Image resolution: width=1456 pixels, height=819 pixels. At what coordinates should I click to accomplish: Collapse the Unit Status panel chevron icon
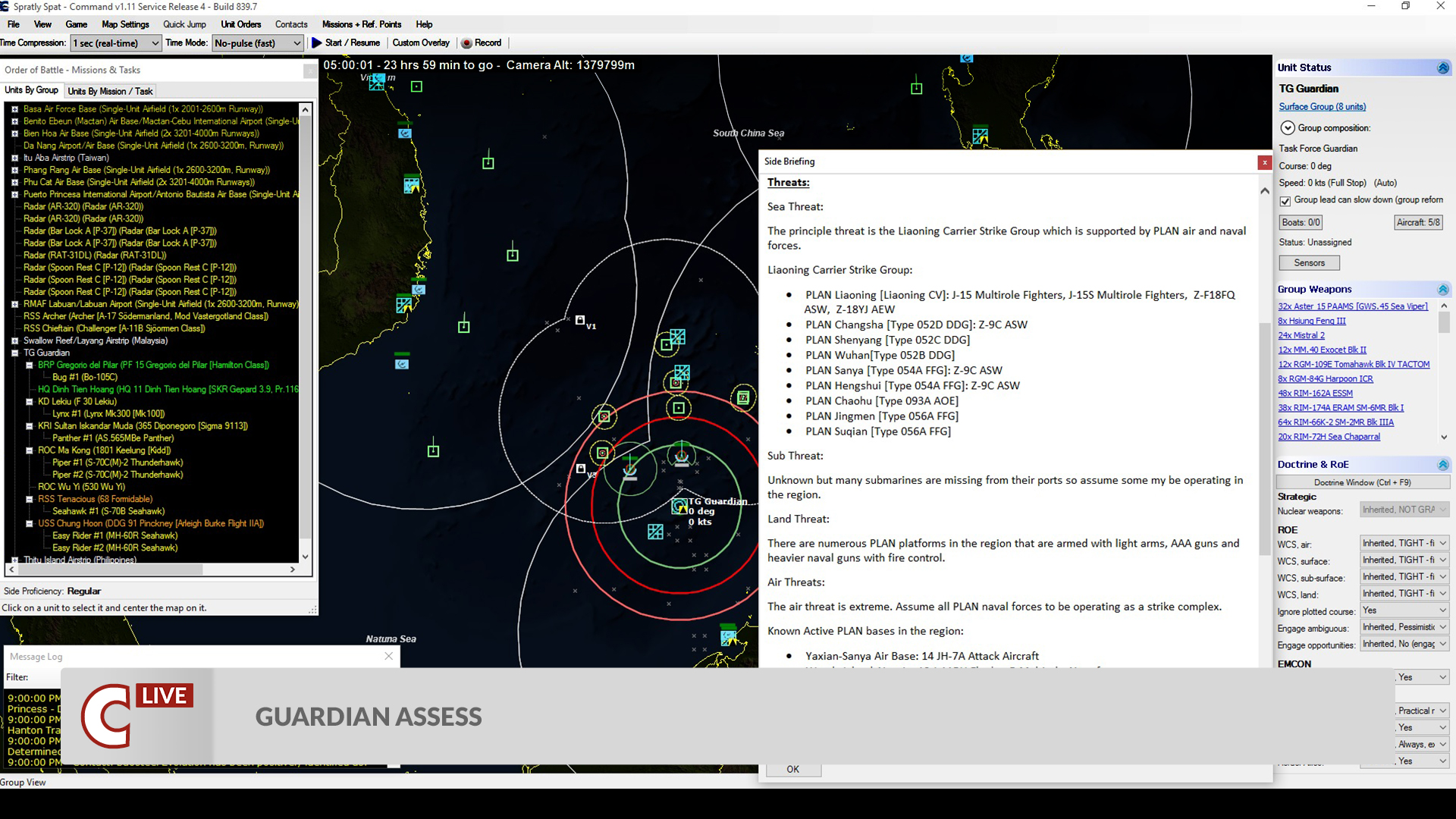pos(1442,67)
